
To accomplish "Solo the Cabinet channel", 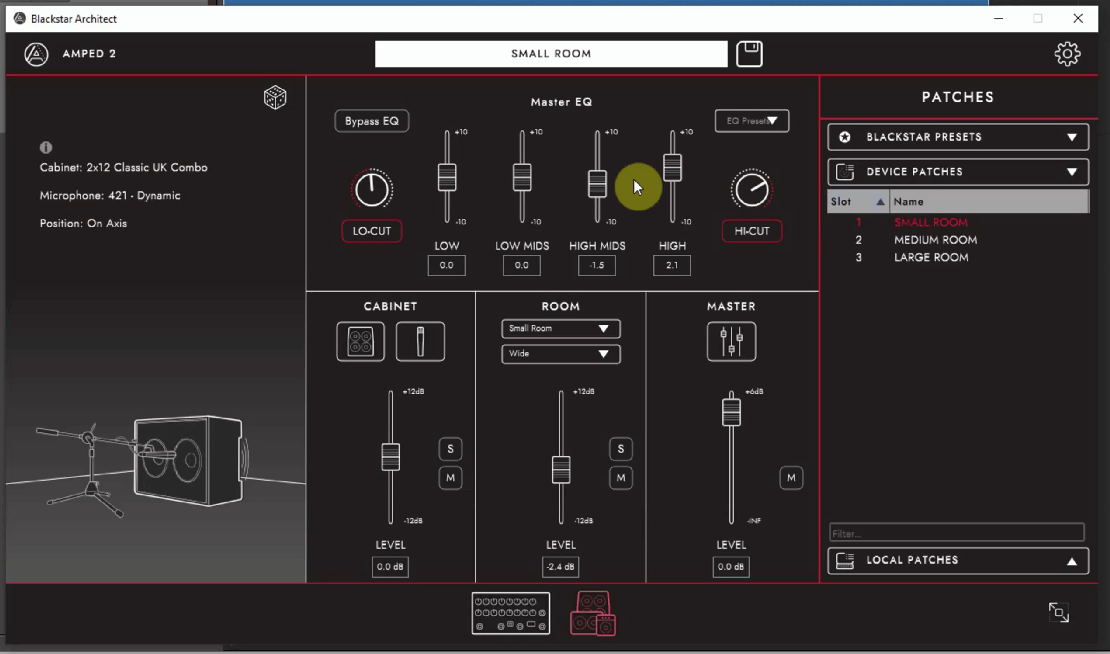I will (x=450, y=449).
